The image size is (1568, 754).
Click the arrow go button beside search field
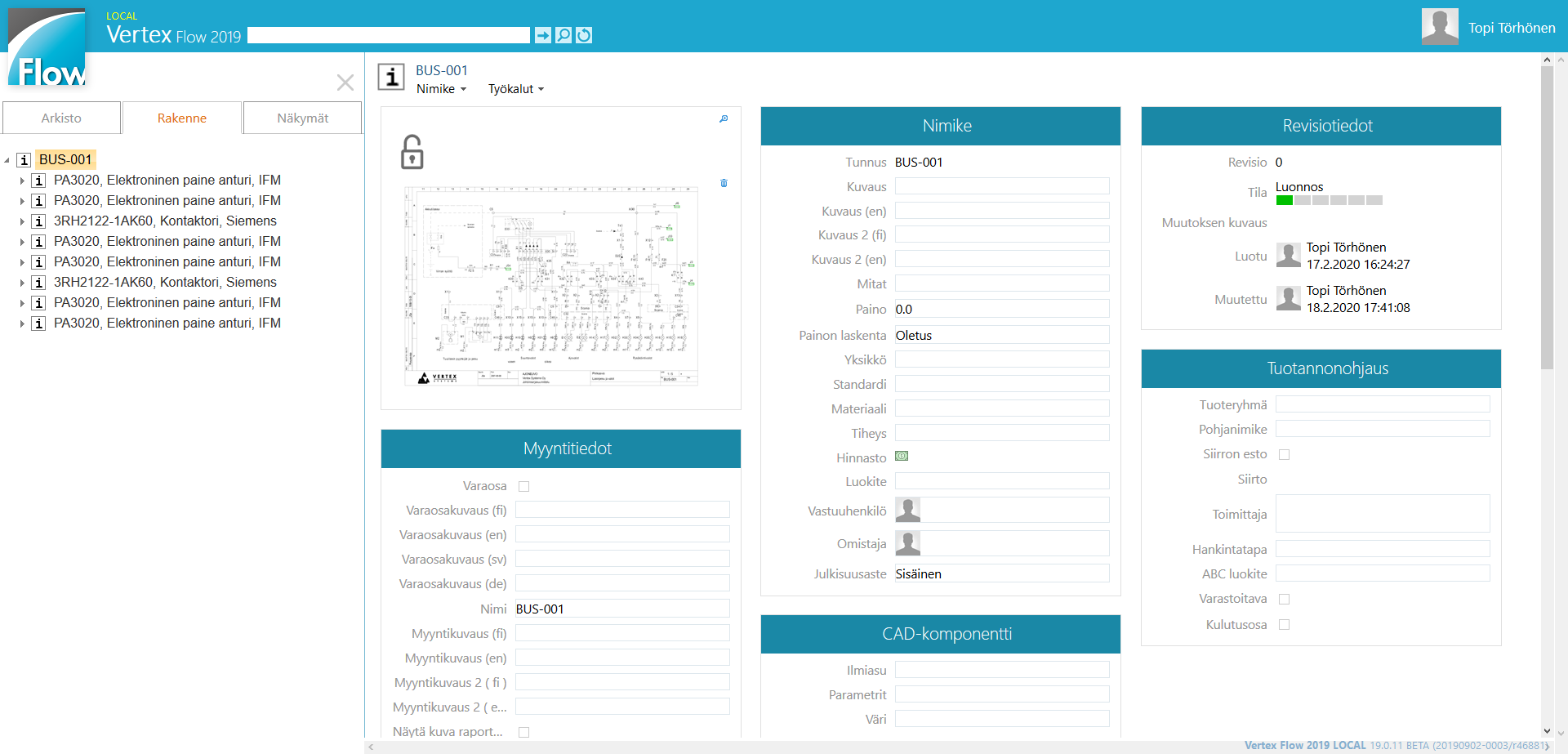coord(543,35)
